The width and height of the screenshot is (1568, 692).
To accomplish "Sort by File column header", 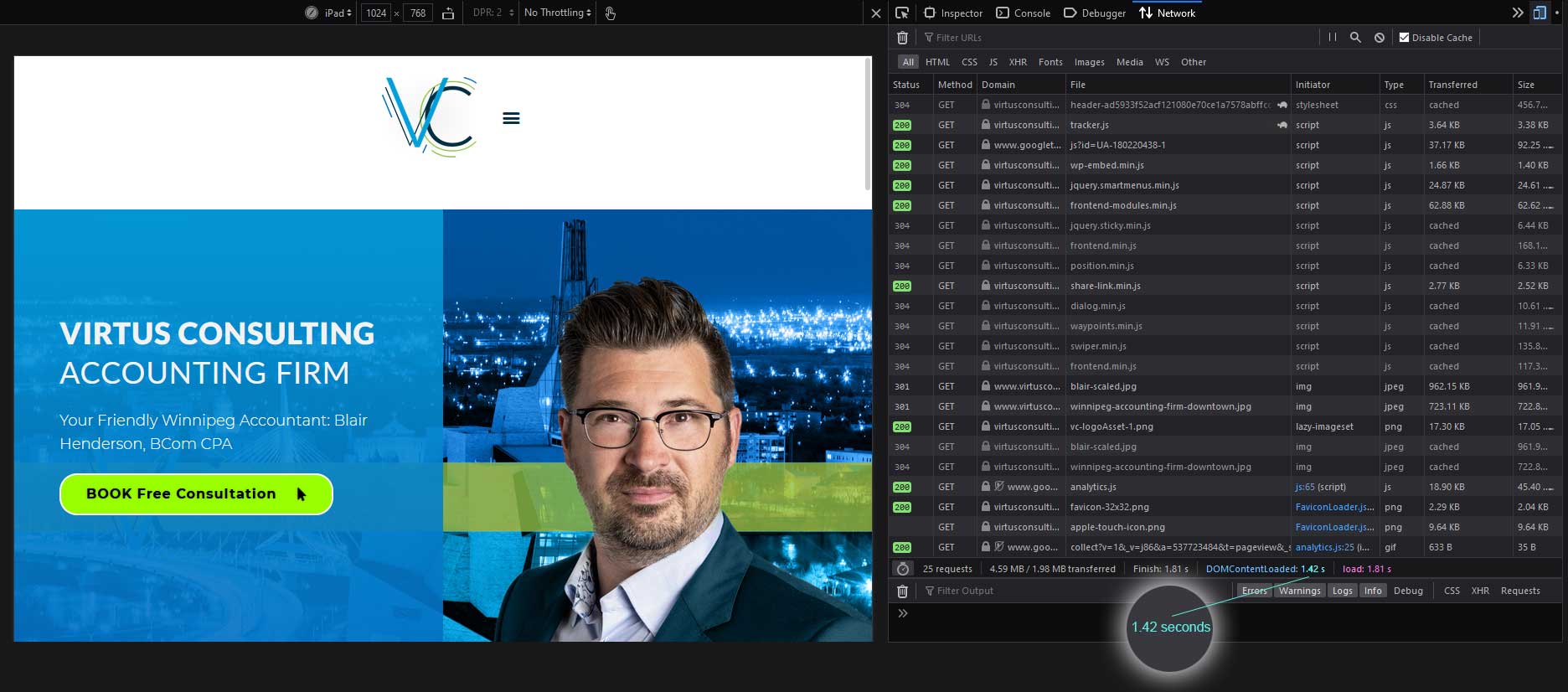I will pos(1178,85).
